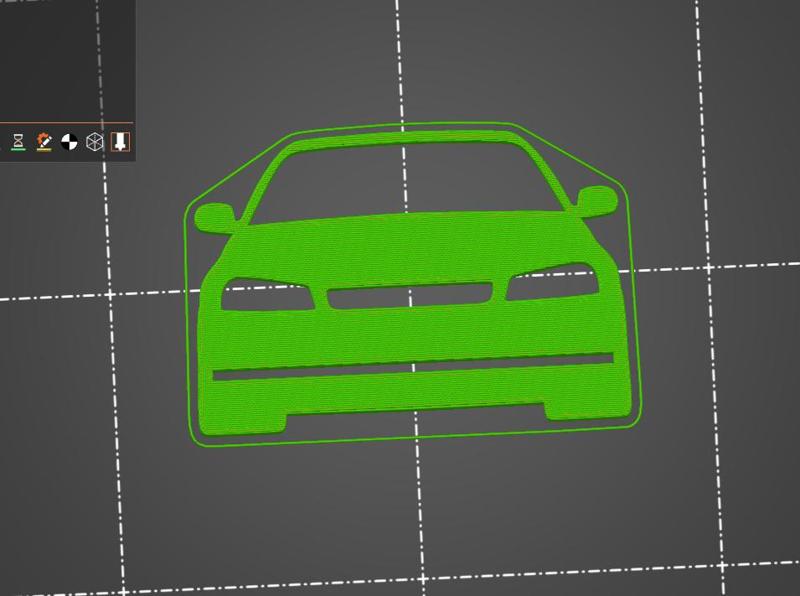The image size is (800, 596).
Task: Click the leftmost icon in the floating toolbar
Action: [17, 141]
